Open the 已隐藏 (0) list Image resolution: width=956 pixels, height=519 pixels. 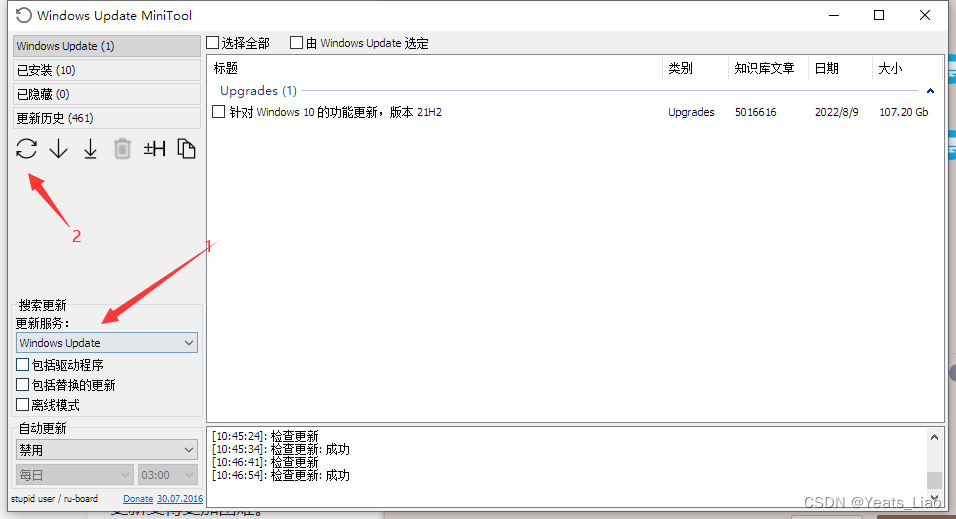107,94
